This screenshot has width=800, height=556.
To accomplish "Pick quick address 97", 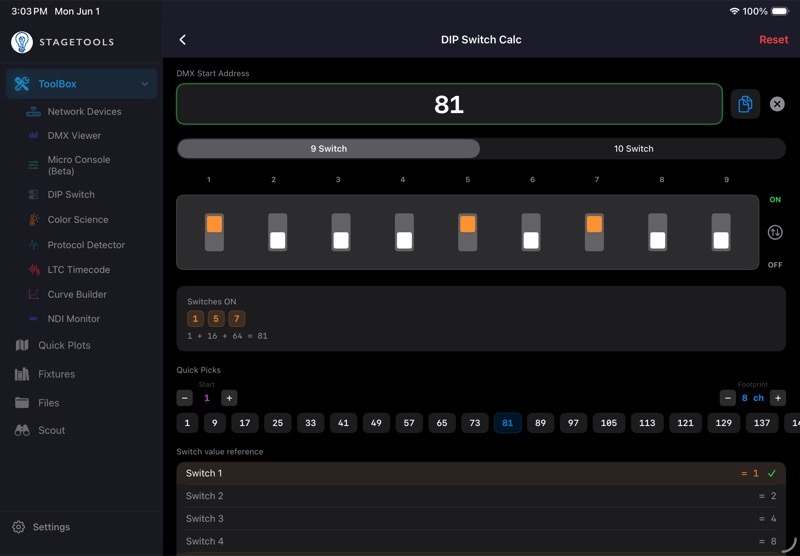I will 573,423.
